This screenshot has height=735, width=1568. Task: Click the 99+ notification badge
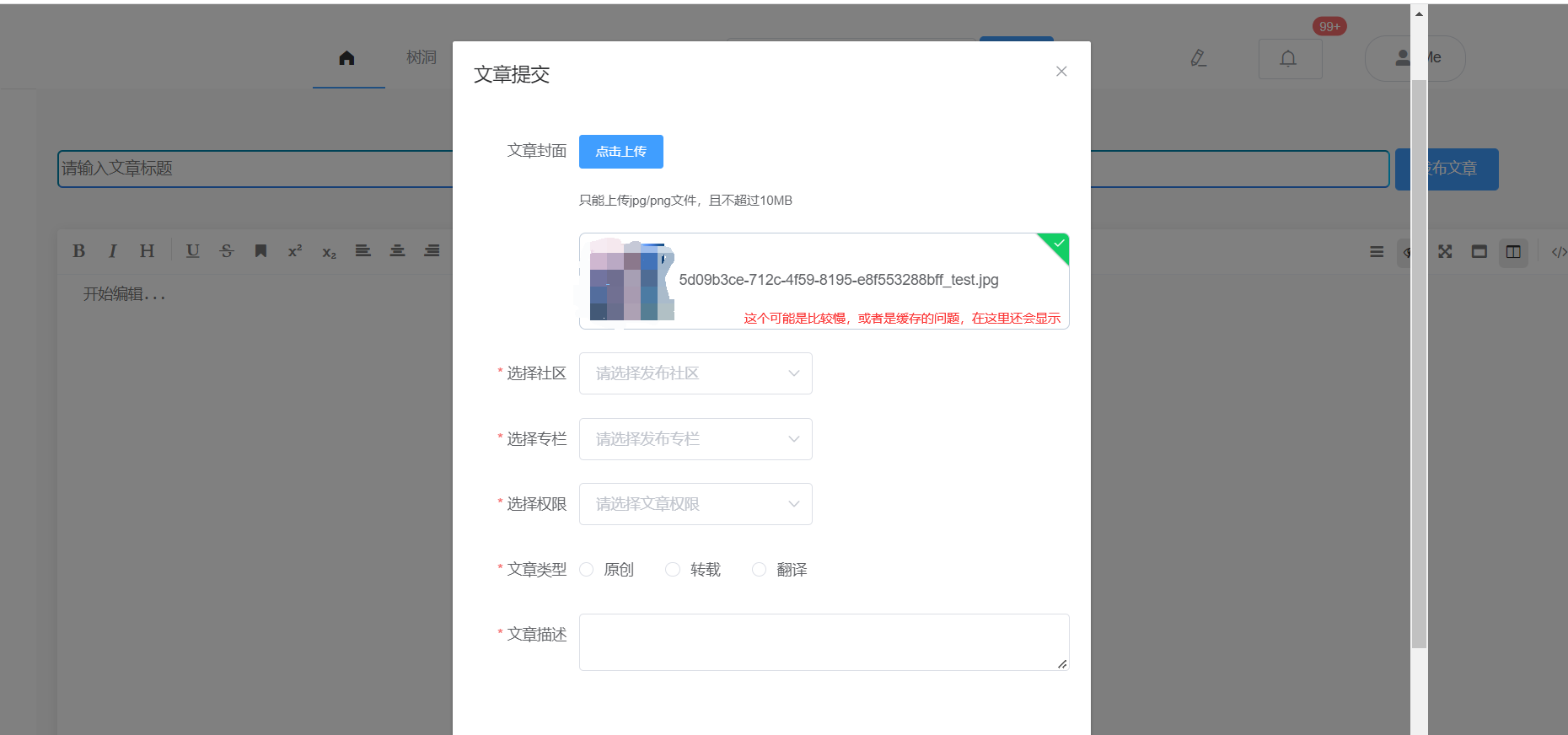(1329, 27)
